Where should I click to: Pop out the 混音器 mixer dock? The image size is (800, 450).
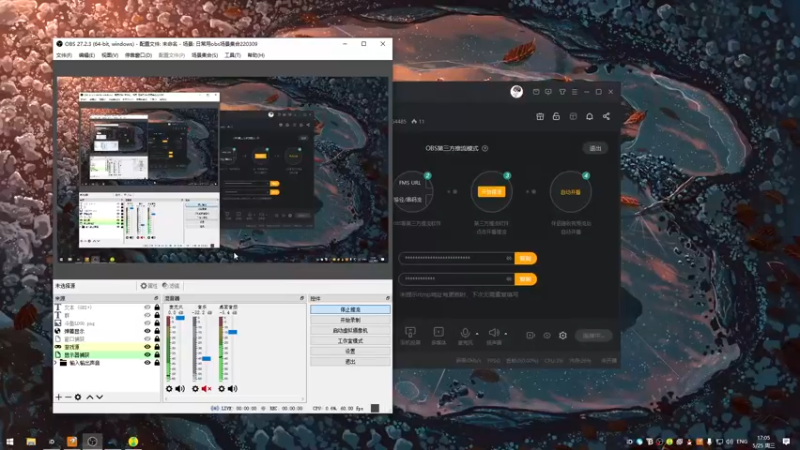click(x=302, y=298)
